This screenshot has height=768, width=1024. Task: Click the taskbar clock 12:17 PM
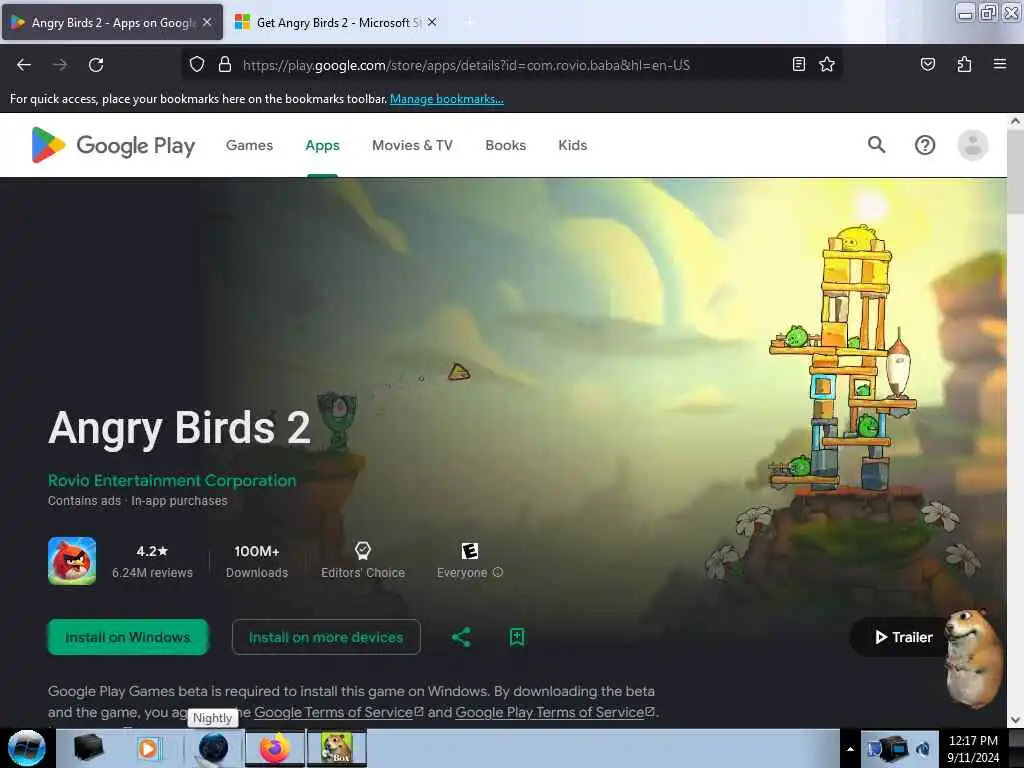(x=973, y=748)
